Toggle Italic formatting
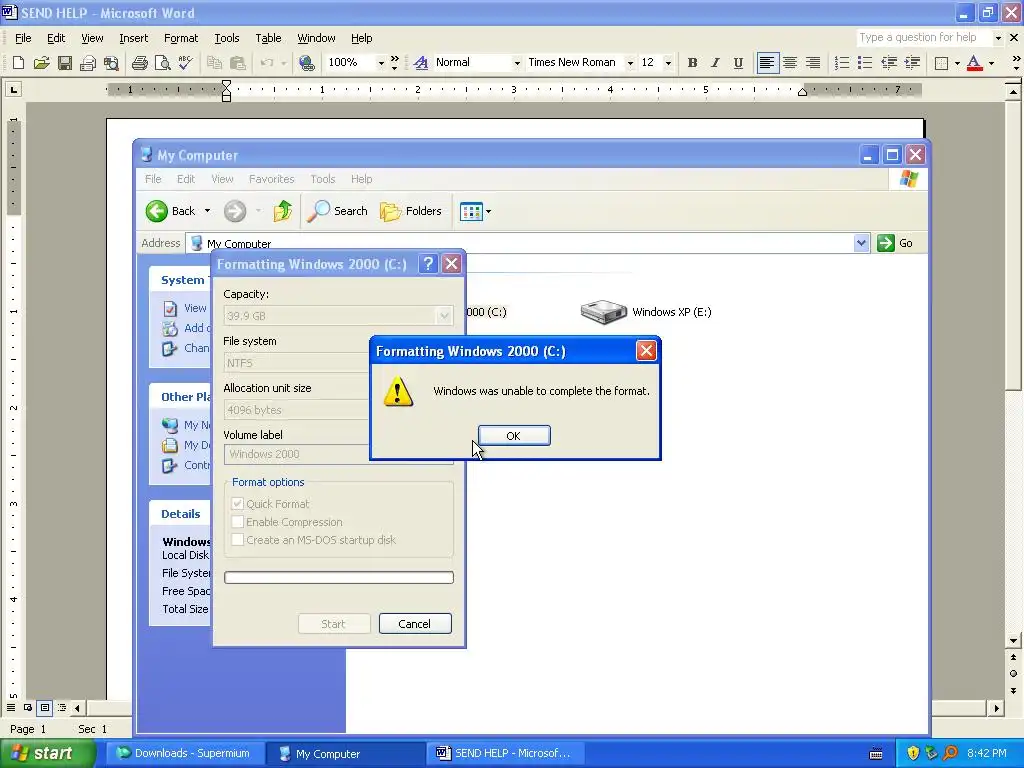 point(715,63)
